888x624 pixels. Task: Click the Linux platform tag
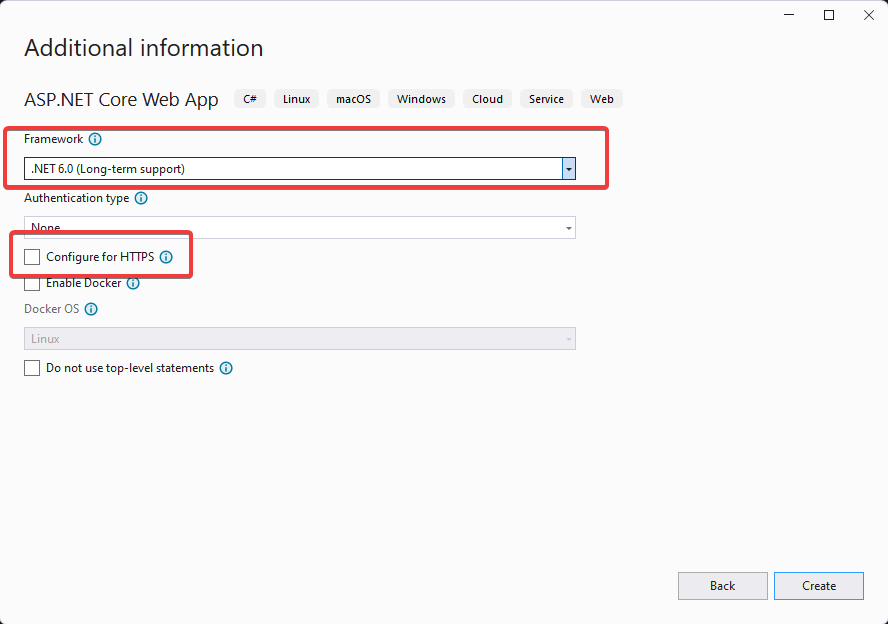click(297, 99)
